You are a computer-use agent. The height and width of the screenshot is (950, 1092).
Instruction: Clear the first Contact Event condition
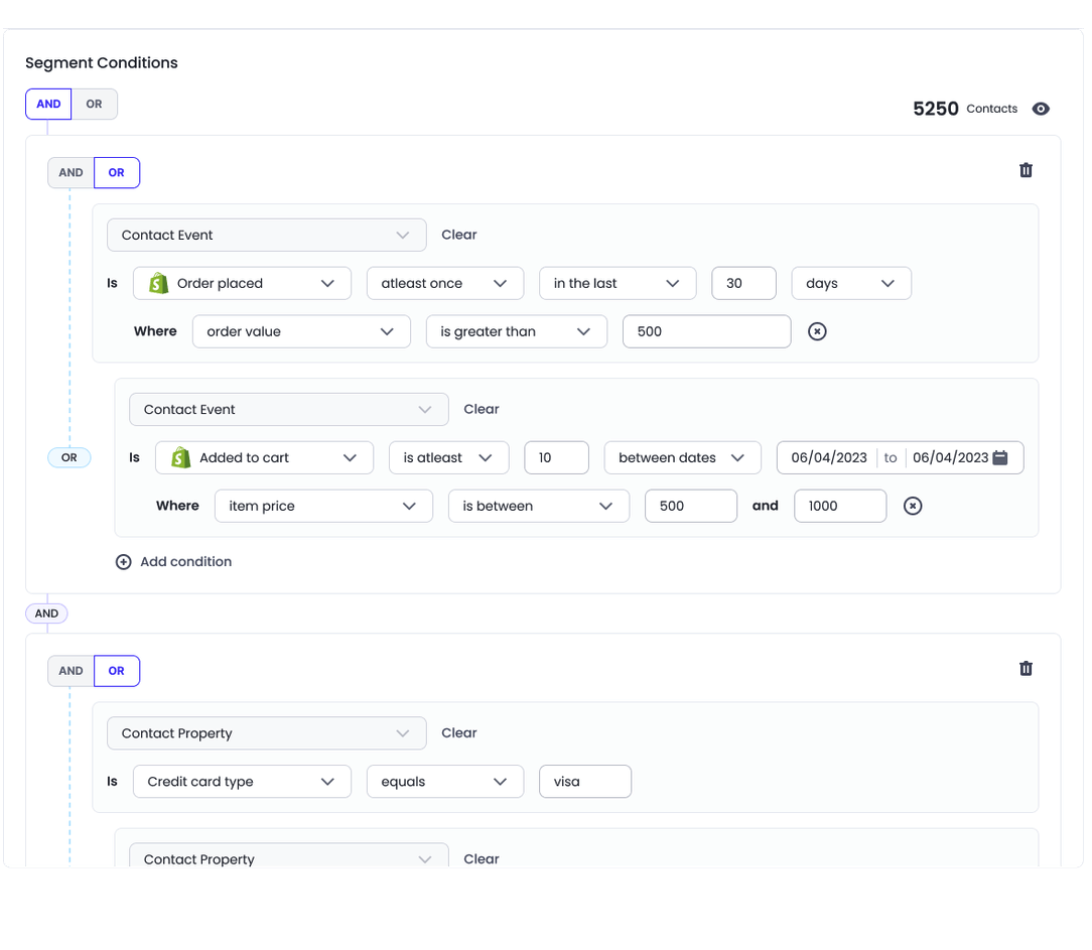click(459, 235)
